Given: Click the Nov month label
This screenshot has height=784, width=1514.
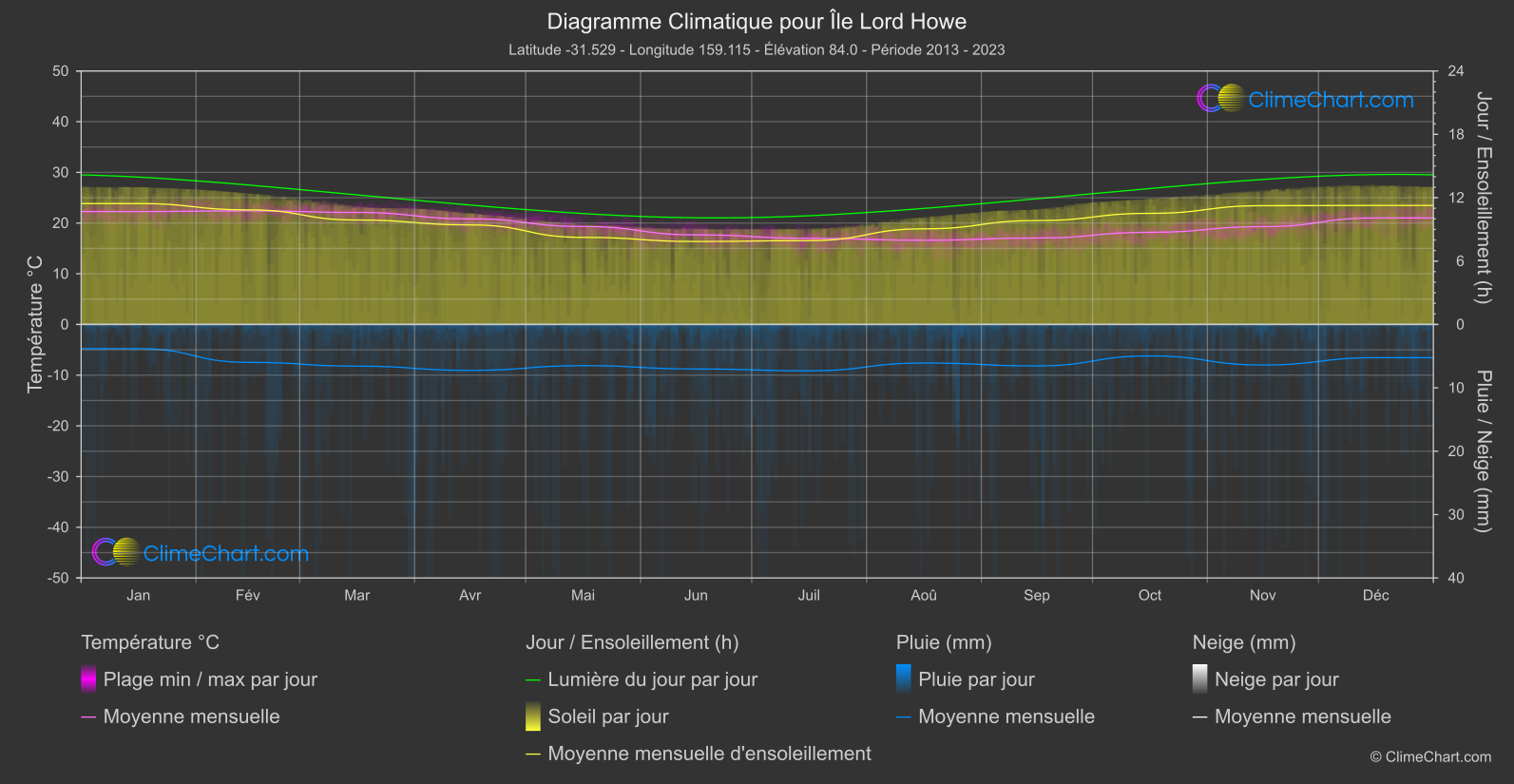Looking at the screenshot, I should pos(1262,595).
